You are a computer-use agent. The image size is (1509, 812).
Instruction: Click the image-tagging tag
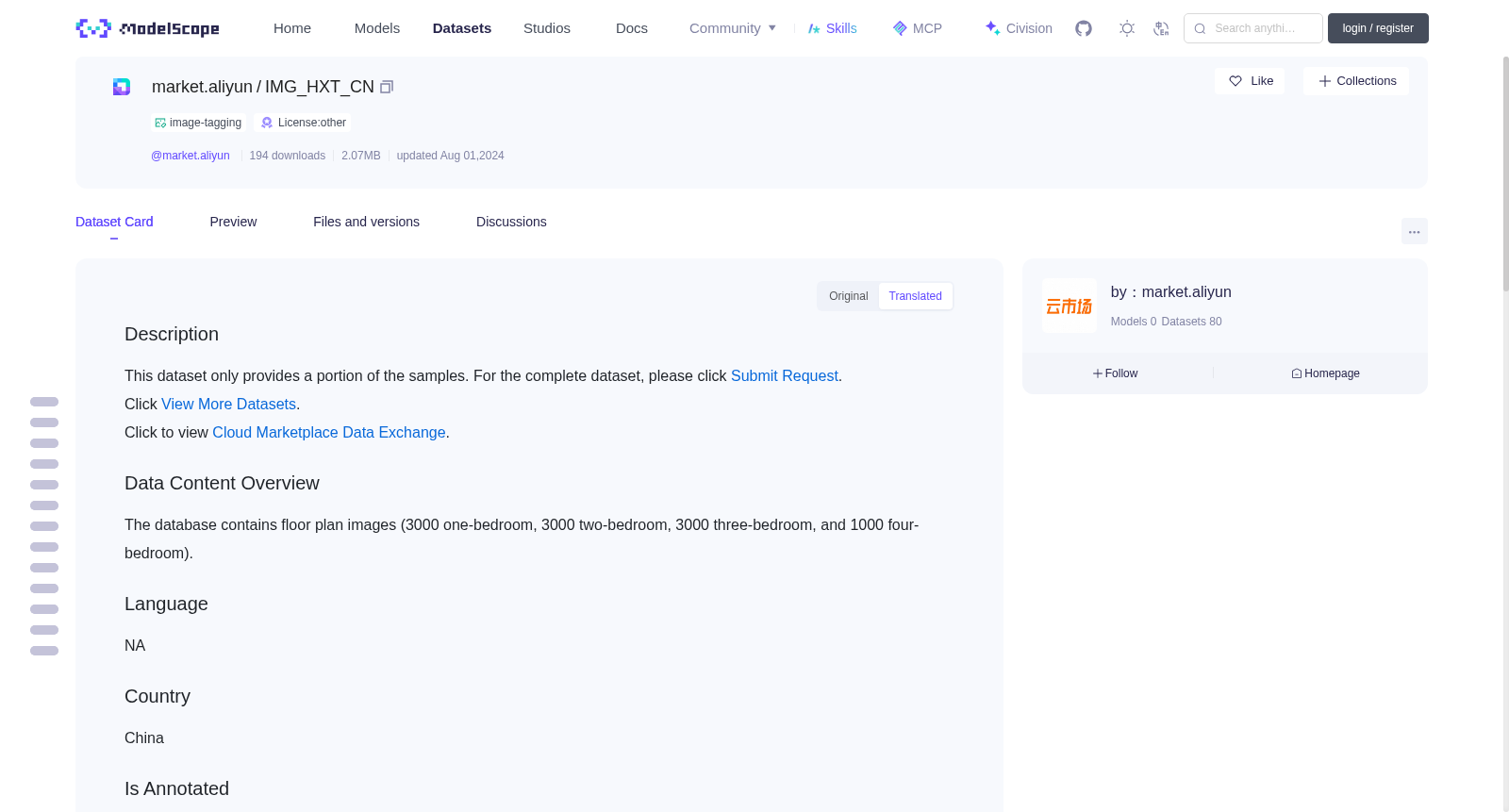click(x=199, y=123)
